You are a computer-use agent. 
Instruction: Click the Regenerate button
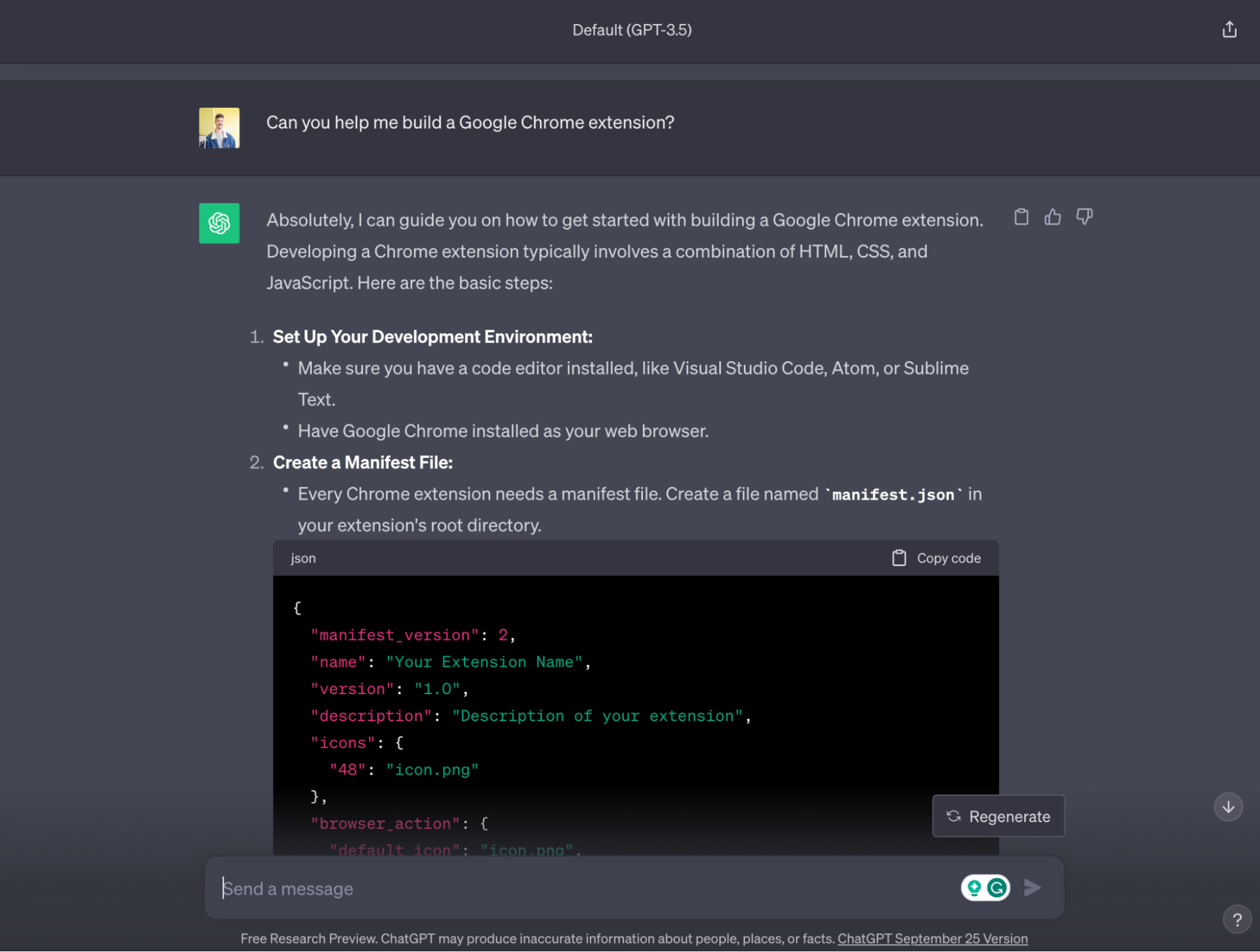[x=998, y=816]
